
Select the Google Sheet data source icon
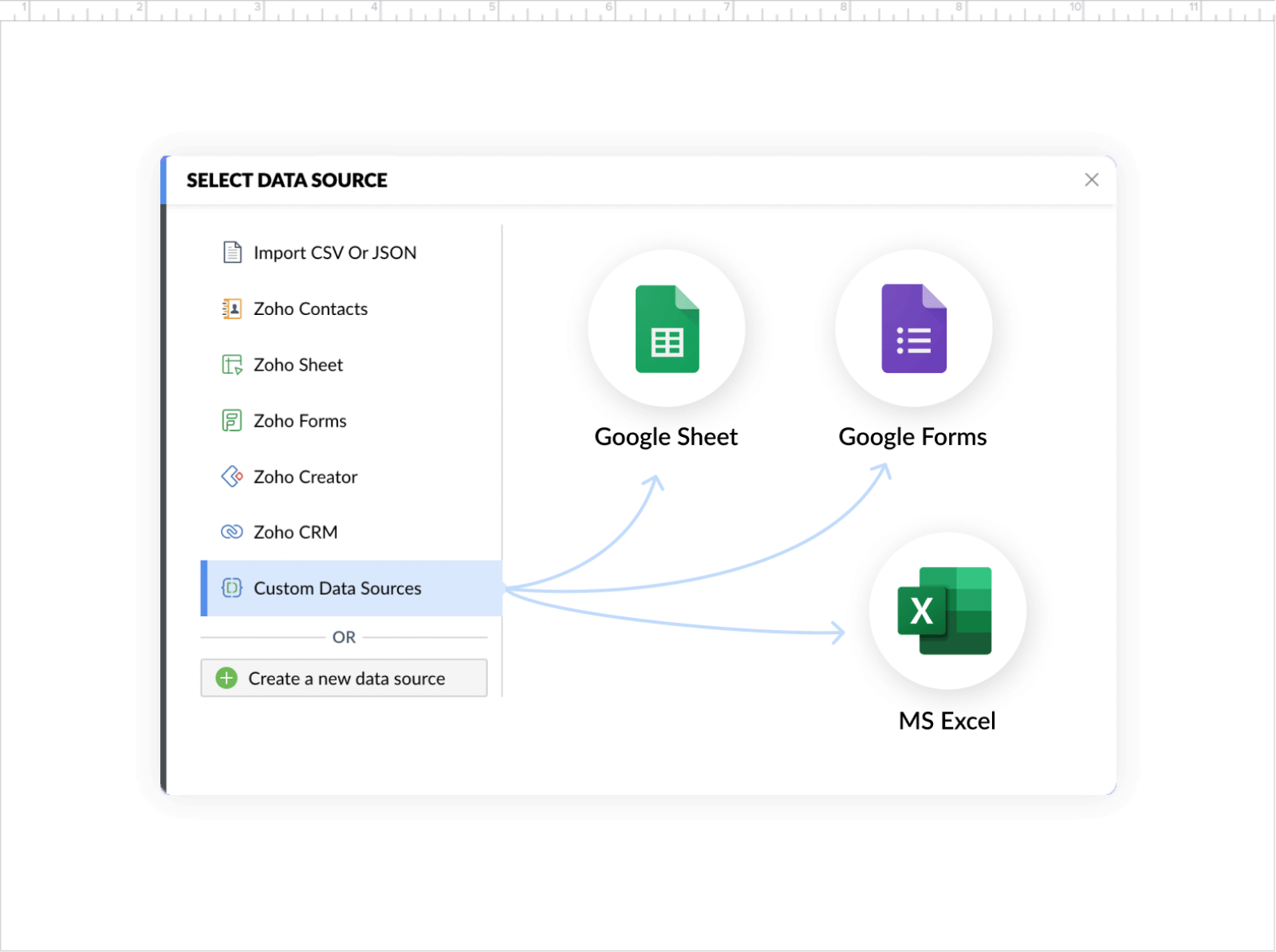pyautogui.click(x=667, y=328)
